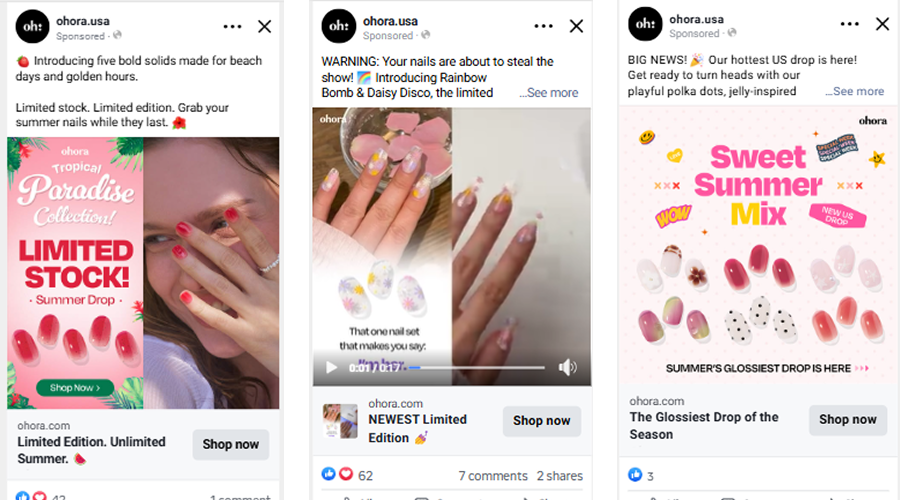
Task: Click the reaction icons next to 62
Action: 338,474
